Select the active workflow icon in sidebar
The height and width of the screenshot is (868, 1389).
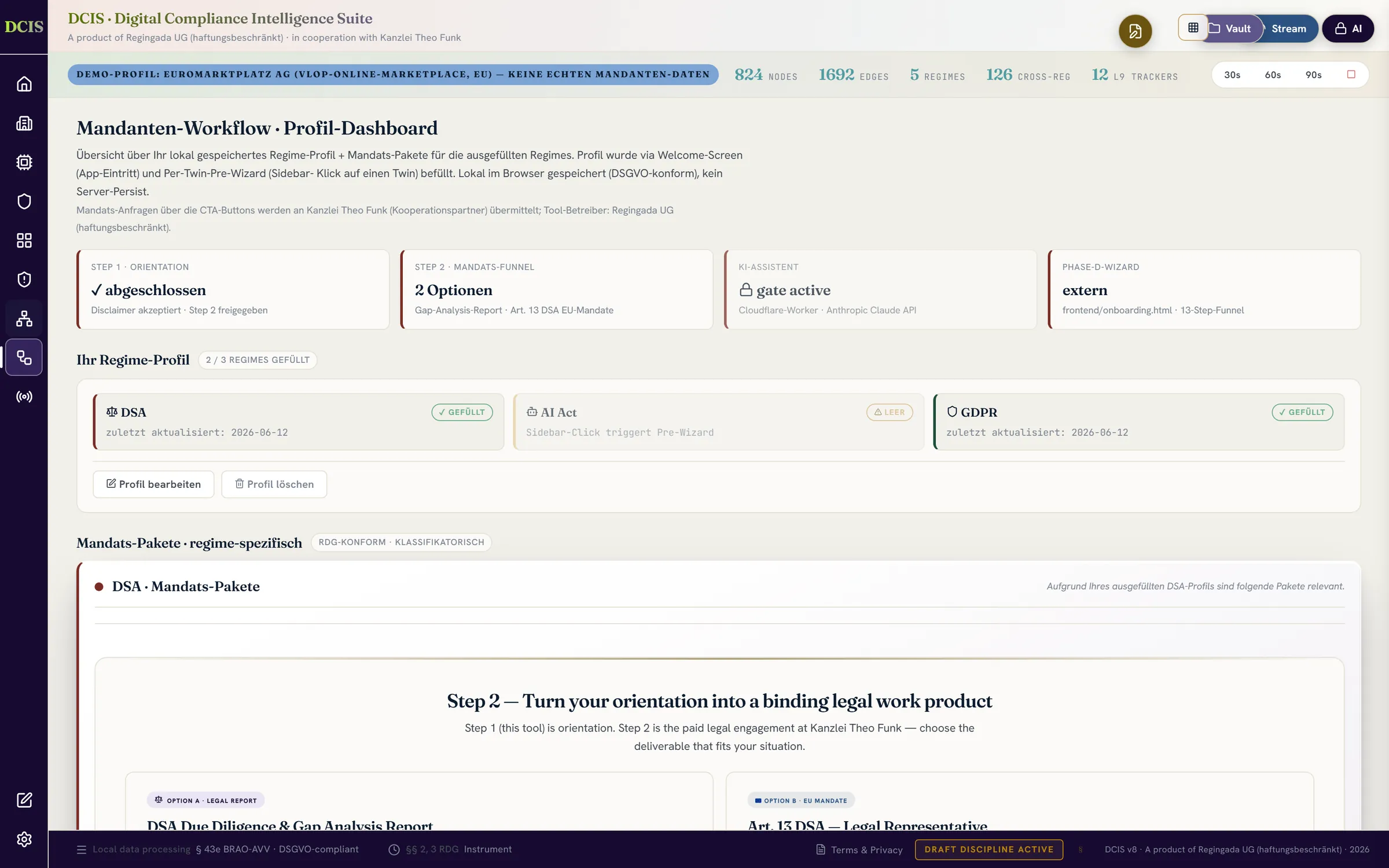[x=24, y=358]
